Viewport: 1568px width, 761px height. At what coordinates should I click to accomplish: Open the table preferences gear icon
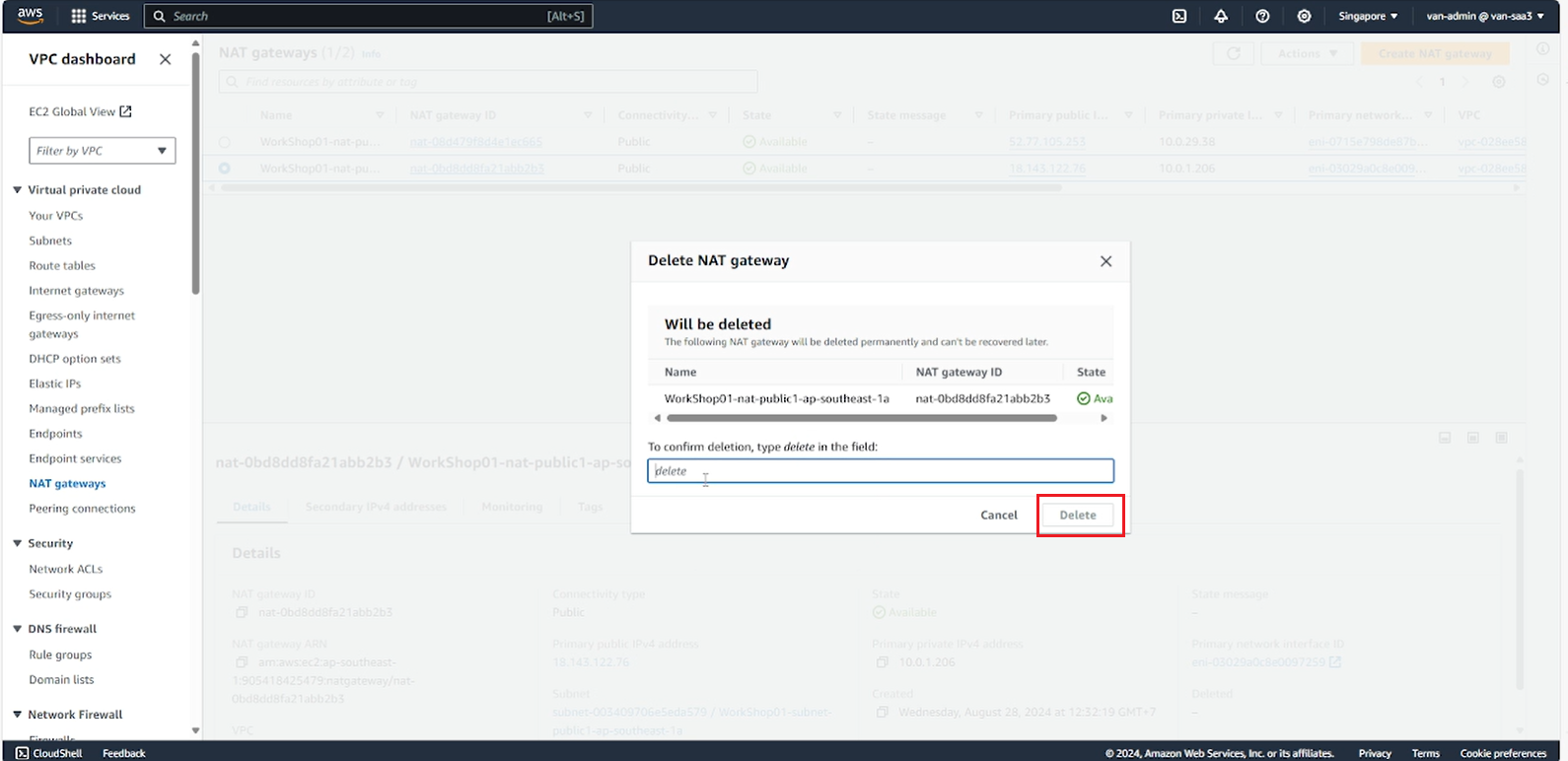point(1499,82)
